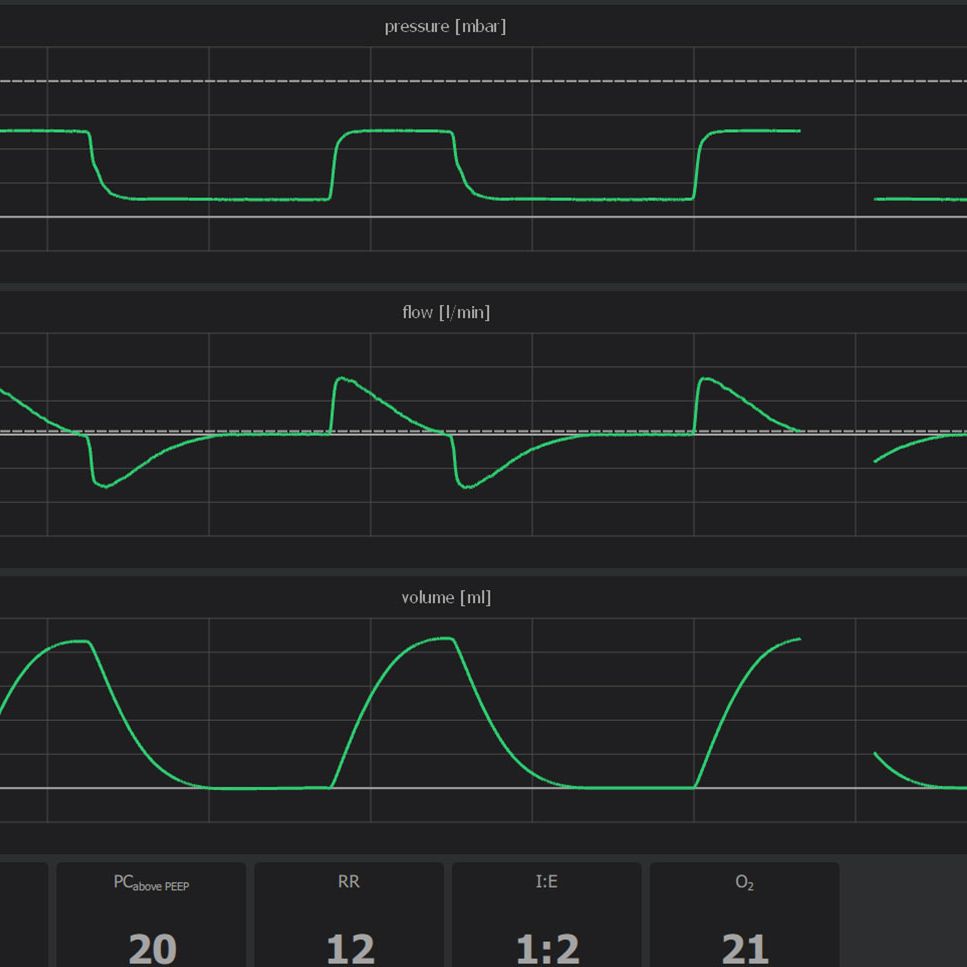Open the I:E ratio setting tile
967x967 pixels.
[546, 914]
